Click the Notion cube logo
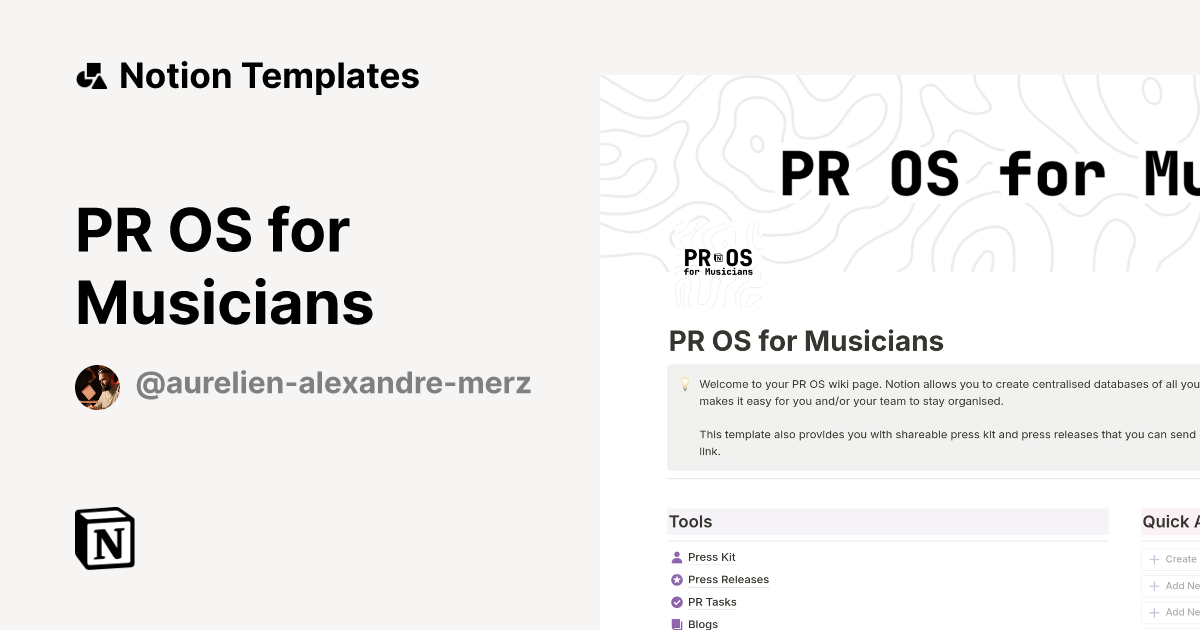Screen dimensions: 1200x630 (x=105, y=538)
